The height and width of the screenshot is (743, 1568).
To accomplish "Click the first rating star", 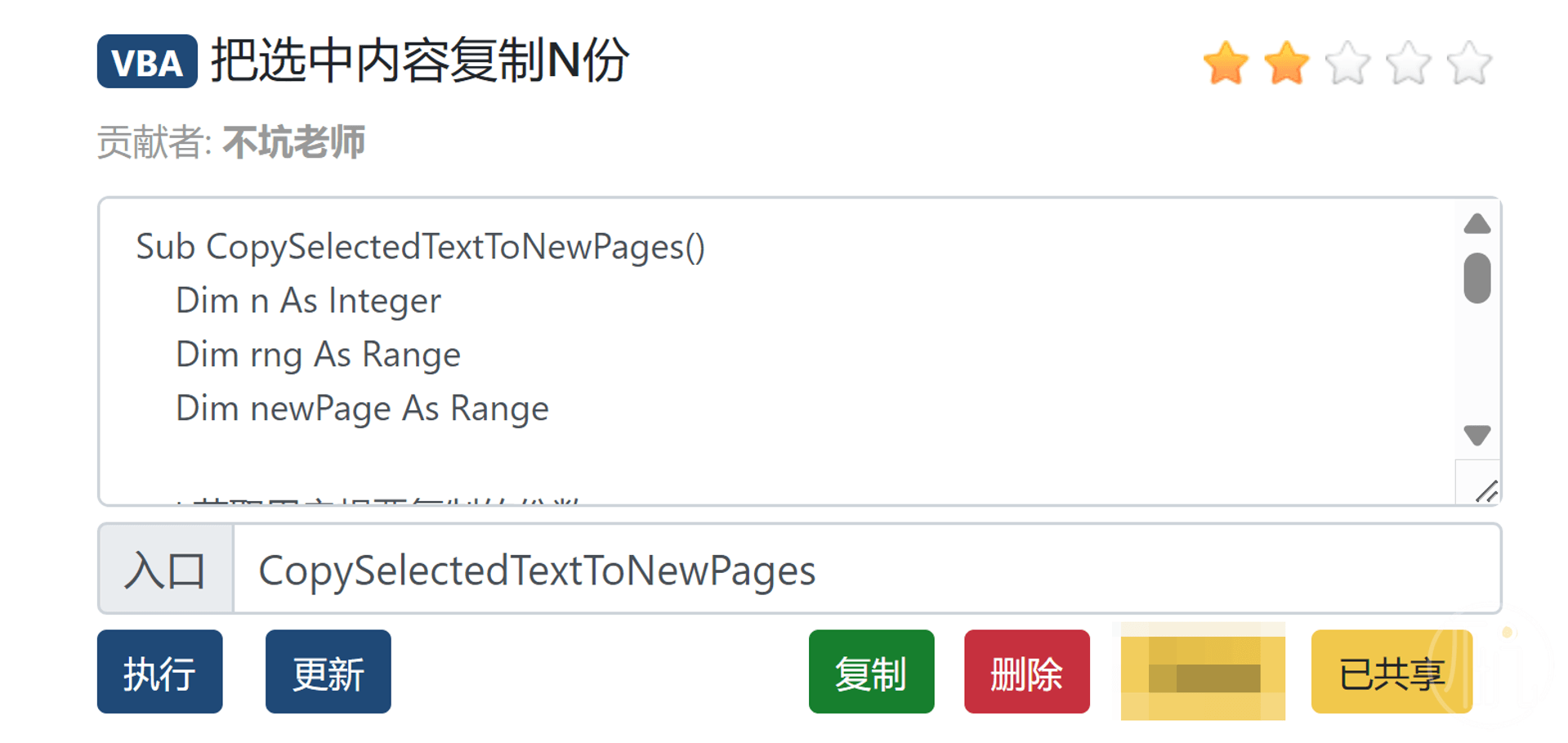I will (1226, 63).
